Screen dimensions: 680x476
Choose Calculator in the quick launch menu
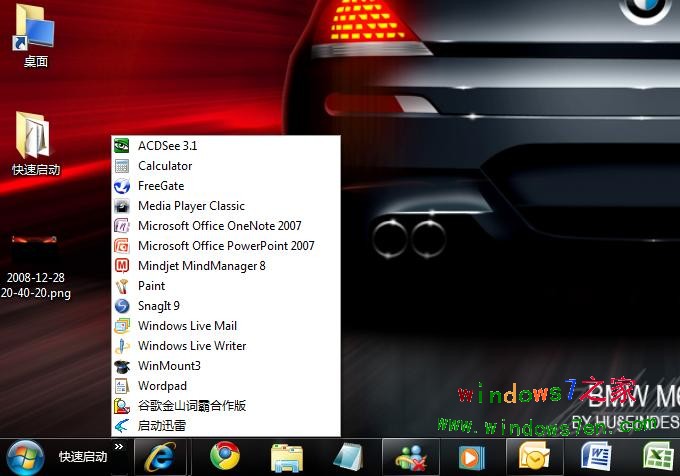coord(165,166)
